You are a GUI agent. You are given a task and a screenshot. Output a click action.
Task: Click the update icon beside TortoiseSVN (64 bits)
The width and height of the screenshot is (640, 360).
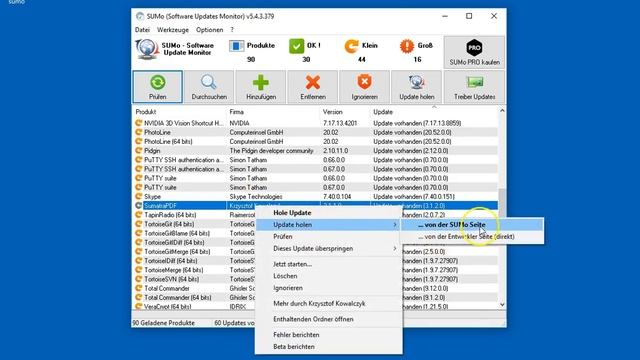pyautogui.click(x=139, y=279)
